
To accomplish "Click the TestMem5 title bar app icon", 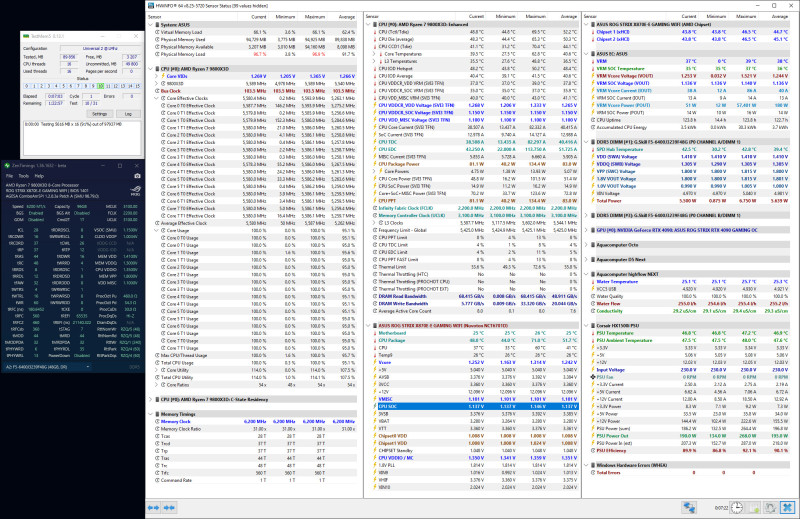I will [x=26, y=36].
